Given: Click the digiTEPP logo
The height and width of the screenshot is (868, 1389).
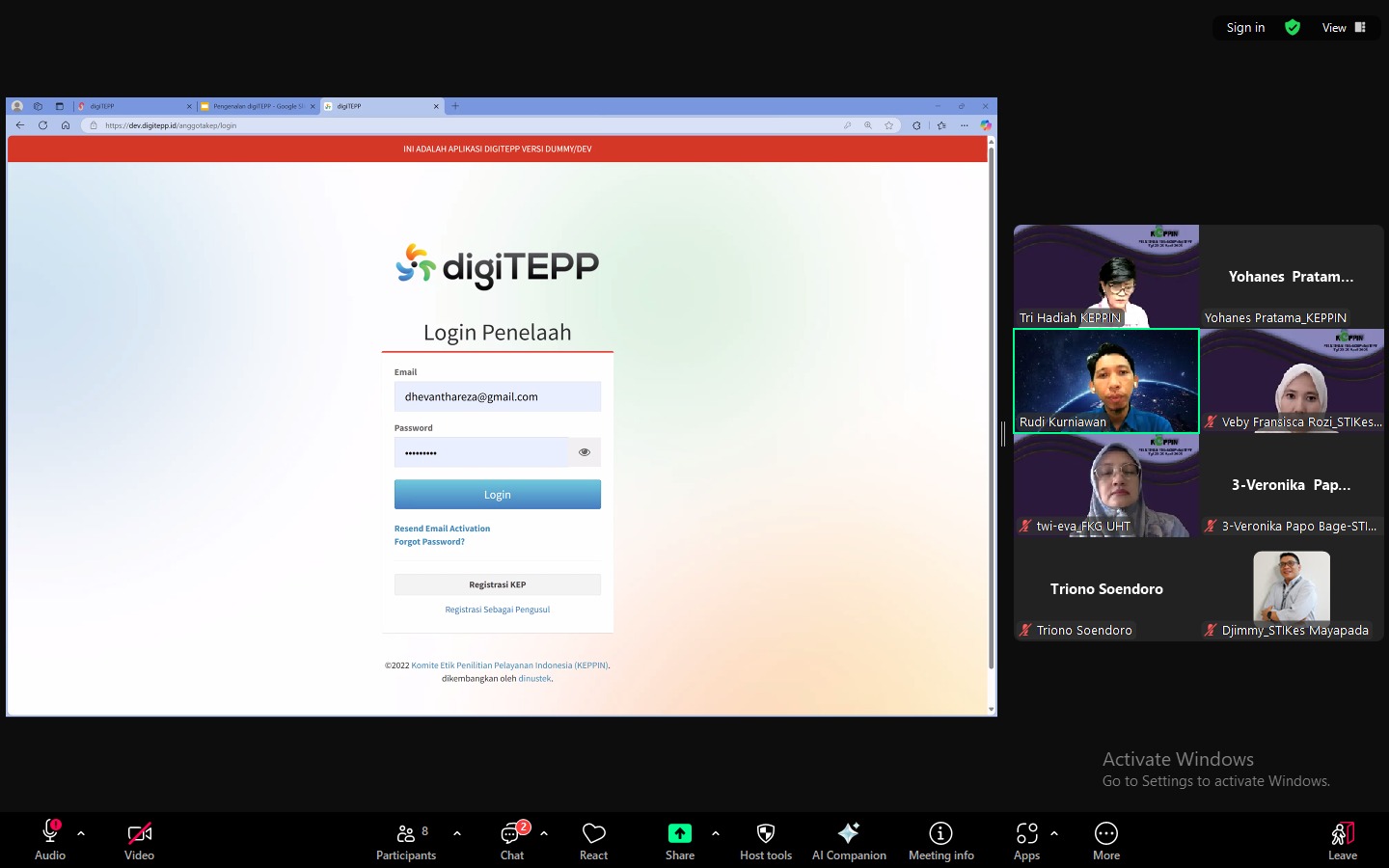Looking at the screenshot, I should [x=498, y=266].
